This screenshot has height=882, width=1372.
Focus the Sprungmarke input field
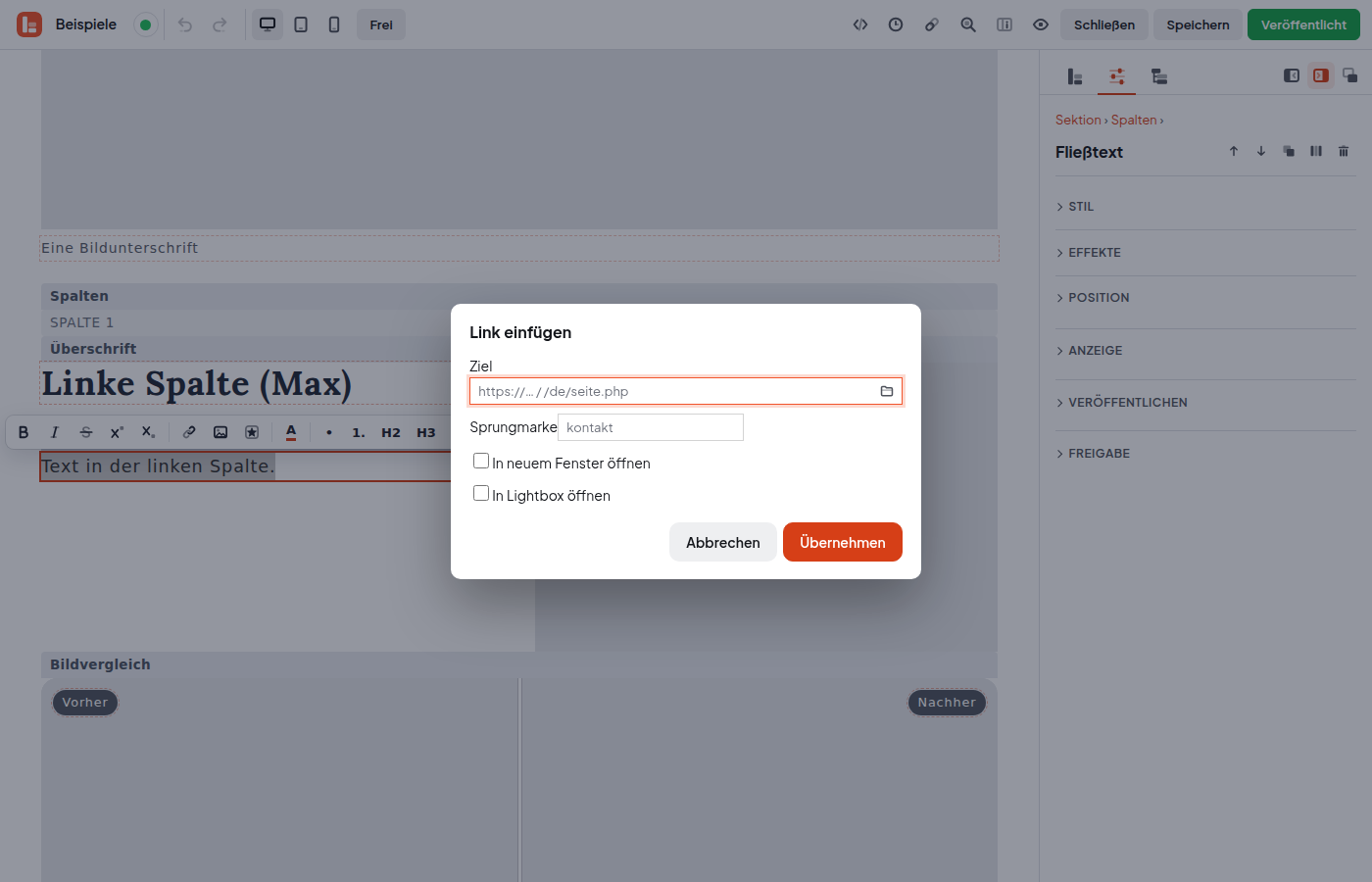click(651, 427)
